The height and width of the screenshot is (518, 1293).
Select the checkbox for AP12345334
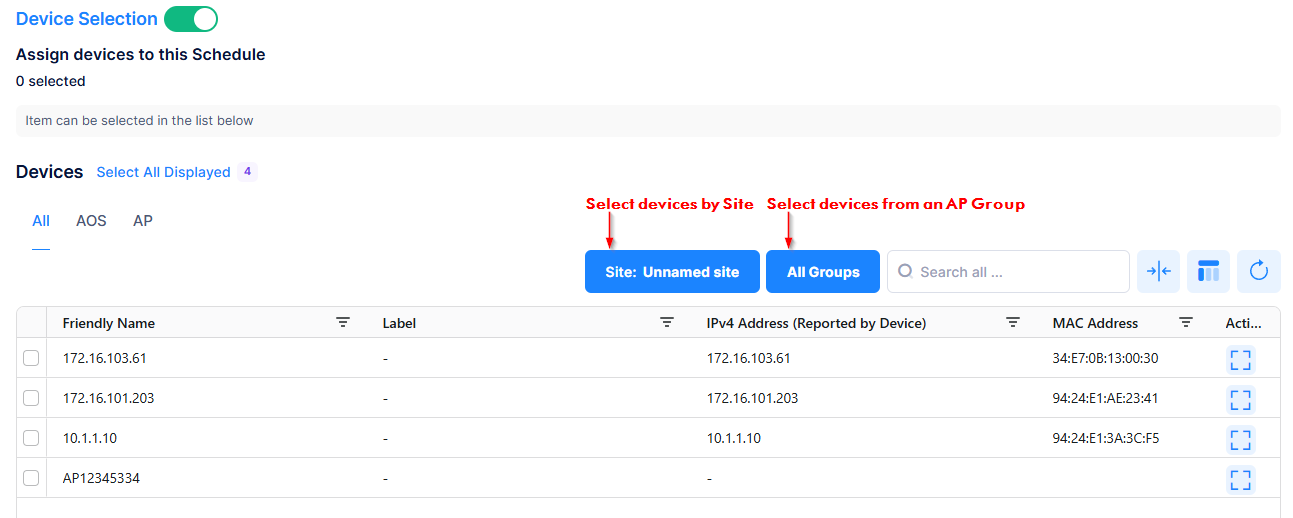coord(31,478)
